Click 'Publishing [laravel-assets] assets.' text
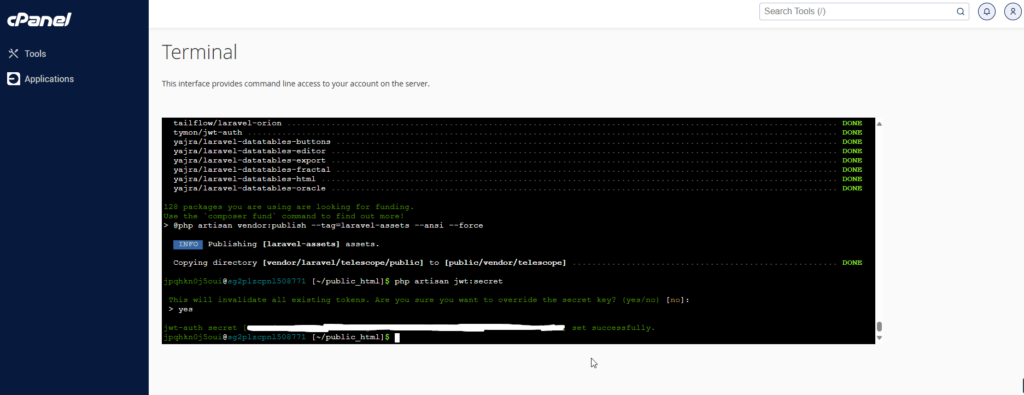The image size is (1024, 395). click(293, 244)
